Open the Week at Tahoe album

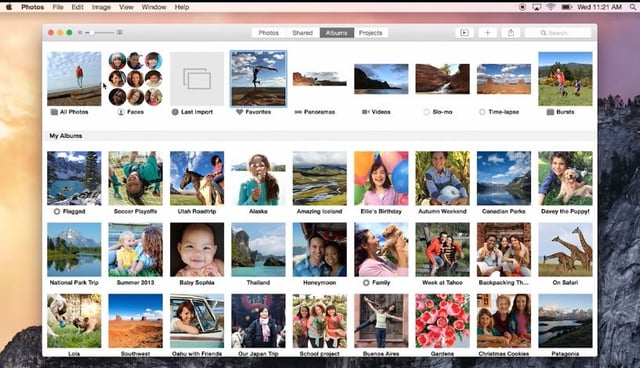(442, 249)
